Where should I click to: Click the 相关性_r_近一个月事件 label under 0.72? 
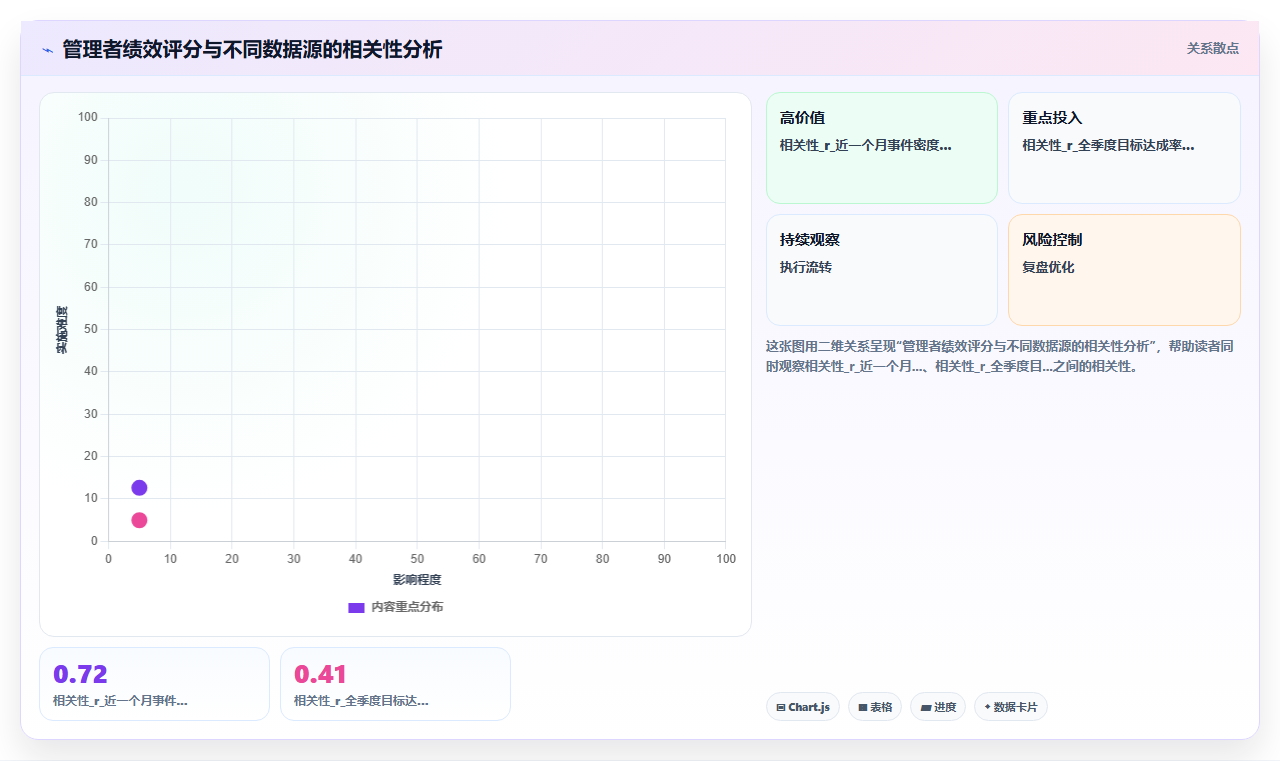click(x=120, y=701)
